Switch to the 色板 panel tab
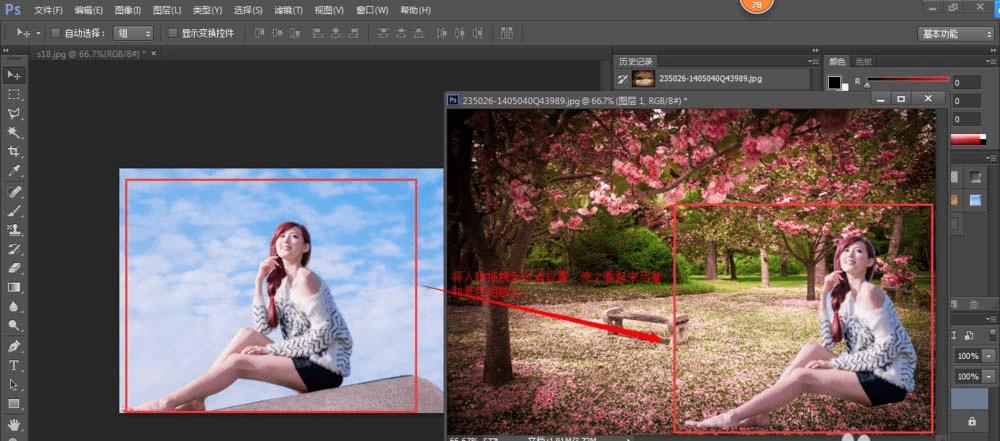The image size is (1000, 441). click(864, 61)
